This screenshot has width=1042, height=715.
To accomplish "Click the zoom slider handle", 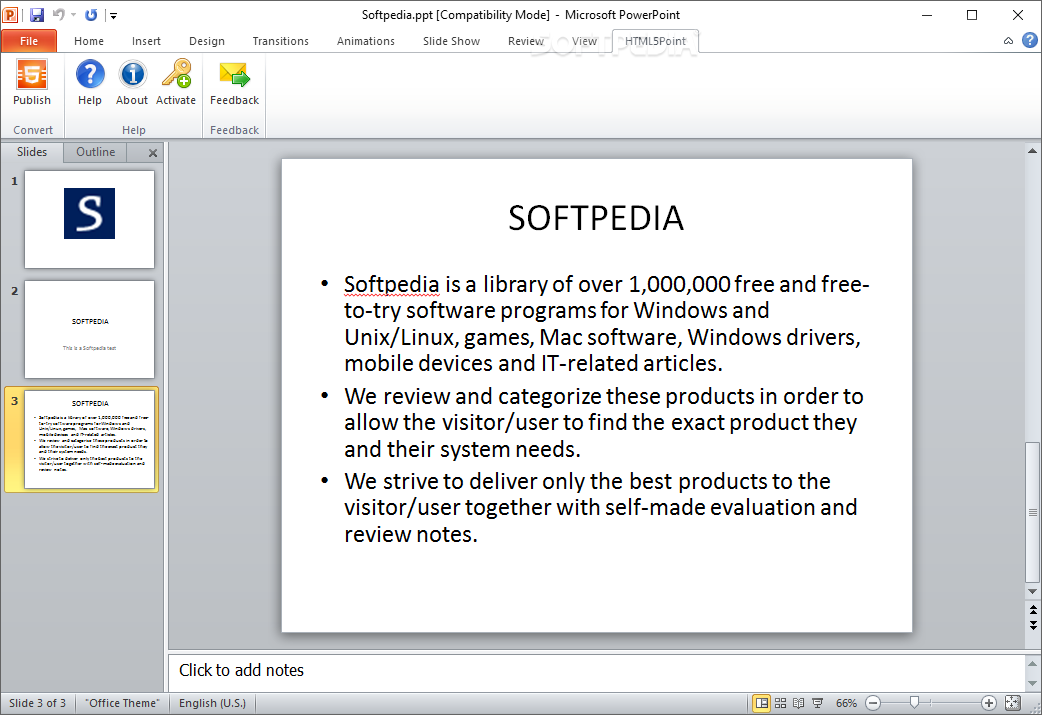I will (914, 702).
